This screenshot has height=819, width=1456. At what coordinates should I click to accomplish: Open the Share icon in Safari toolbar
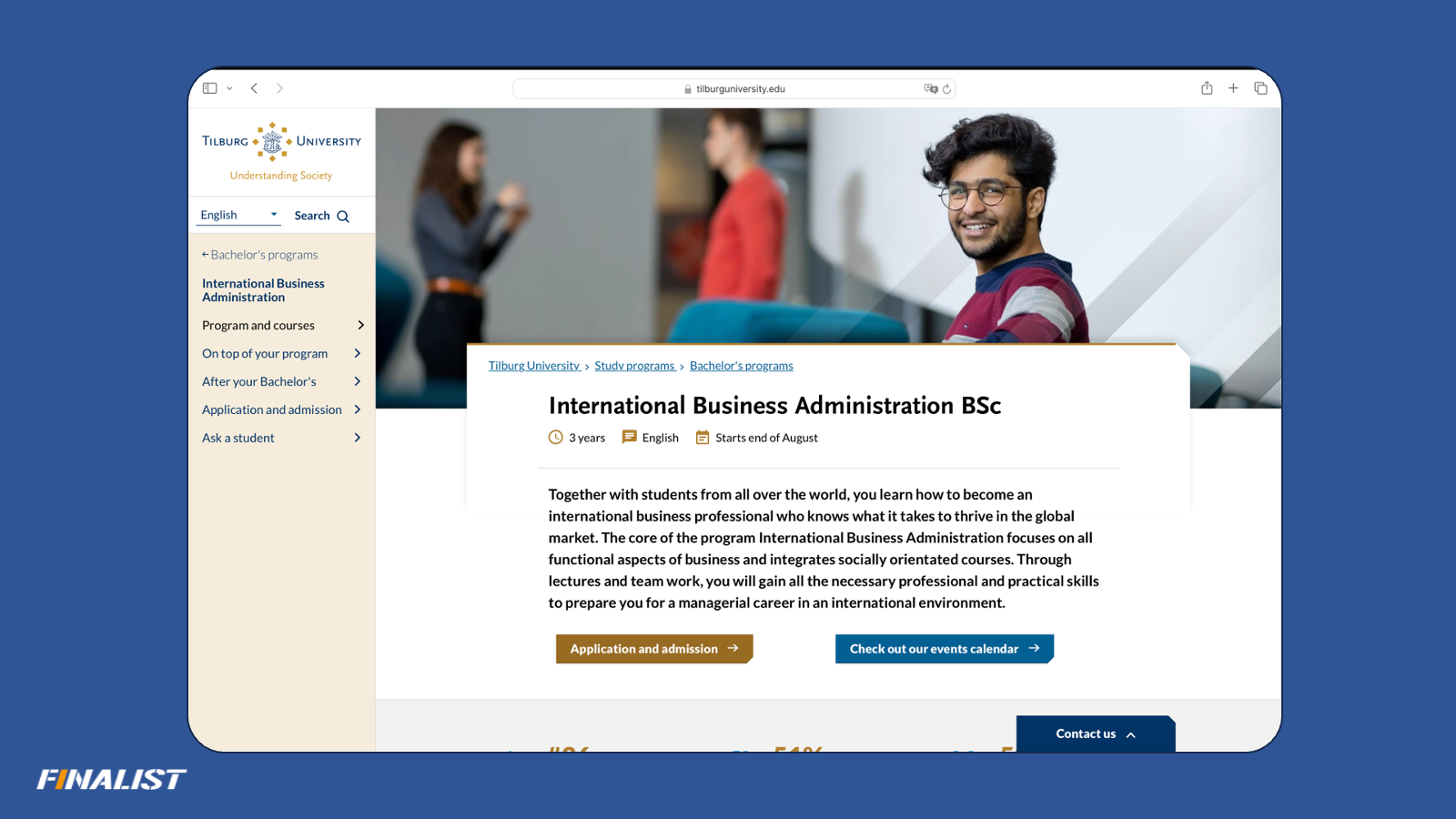click(x=1207, y=88)
